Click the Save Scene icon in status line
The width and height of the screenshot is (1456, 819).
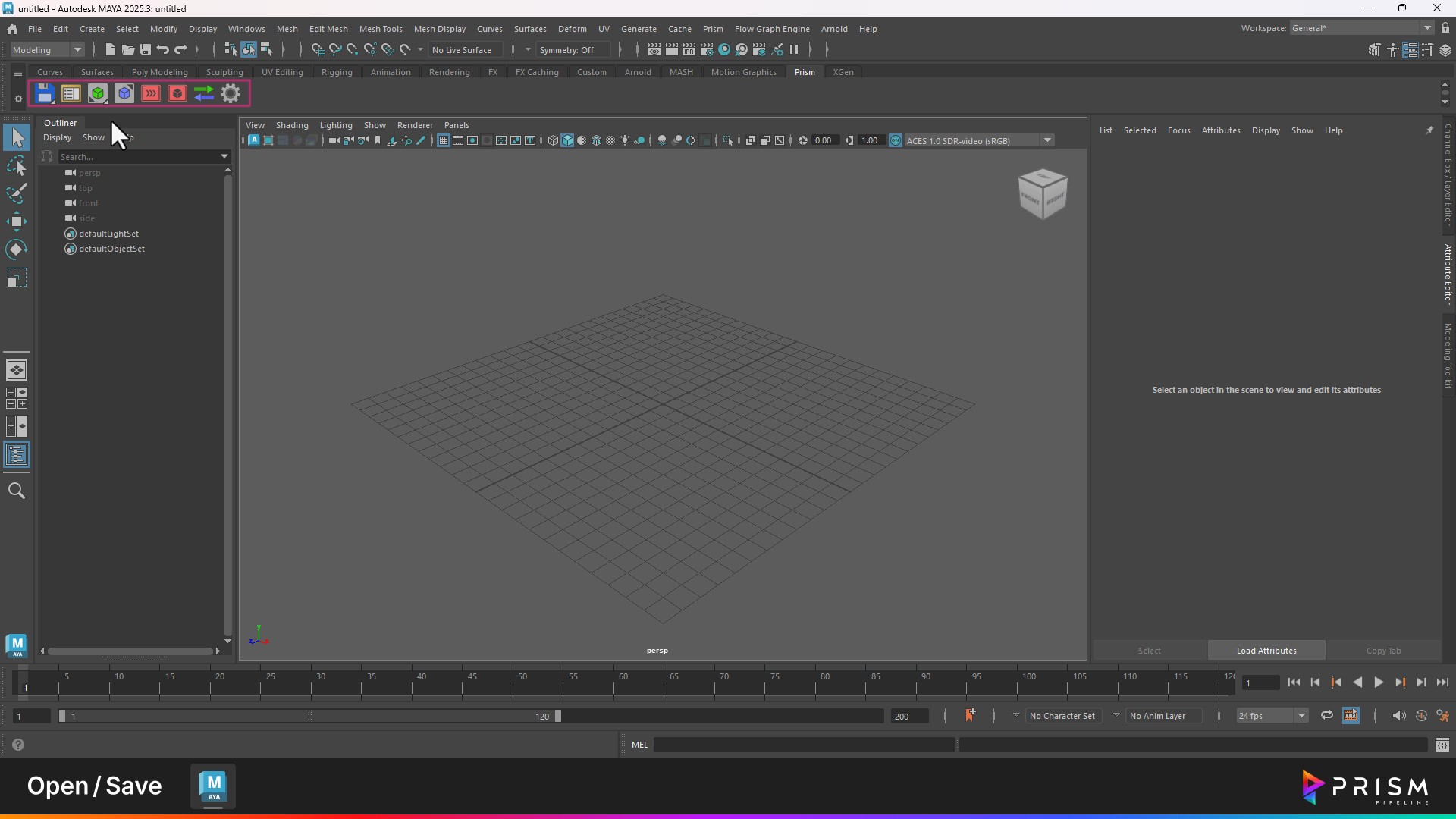click(x=146, y=50)
